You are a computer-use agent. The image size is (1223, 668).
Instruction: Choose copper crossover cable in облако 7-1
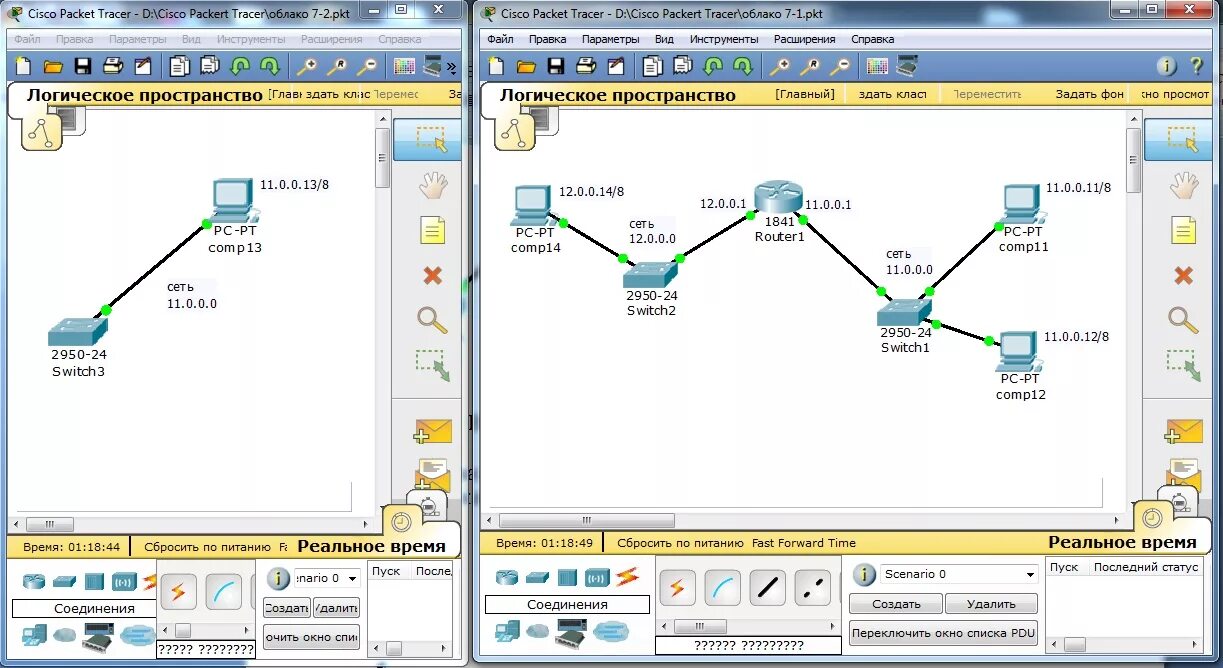pyautogui.click(x=813, y=588)
